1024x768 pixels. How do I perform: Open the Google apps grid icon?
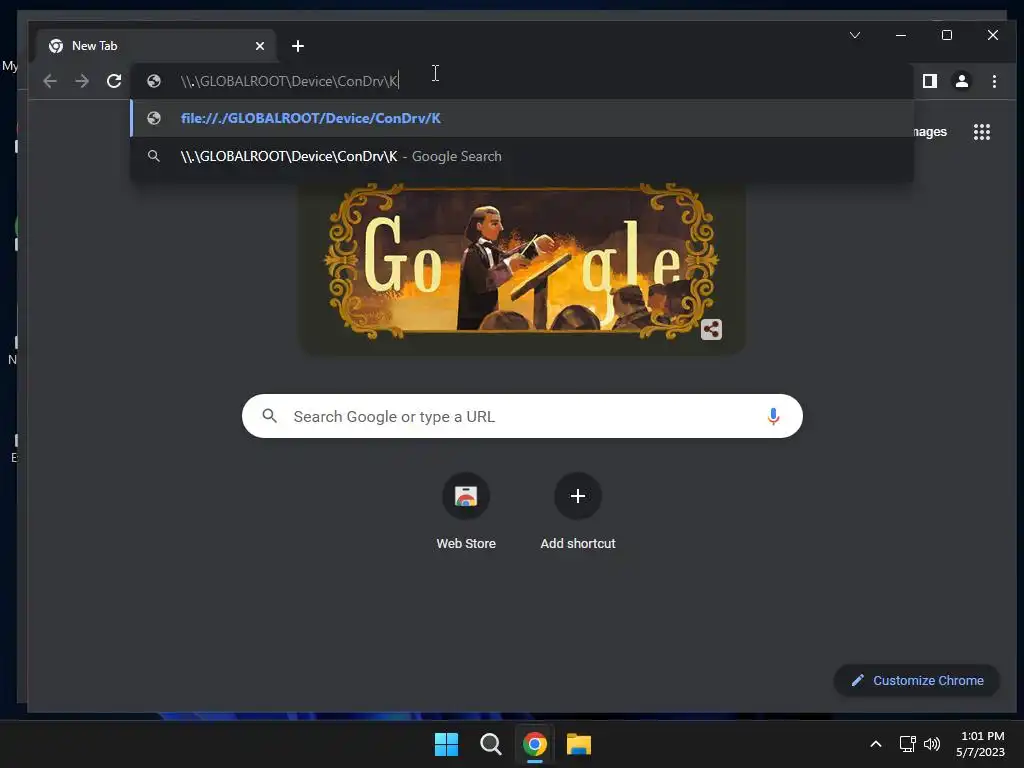982,132
